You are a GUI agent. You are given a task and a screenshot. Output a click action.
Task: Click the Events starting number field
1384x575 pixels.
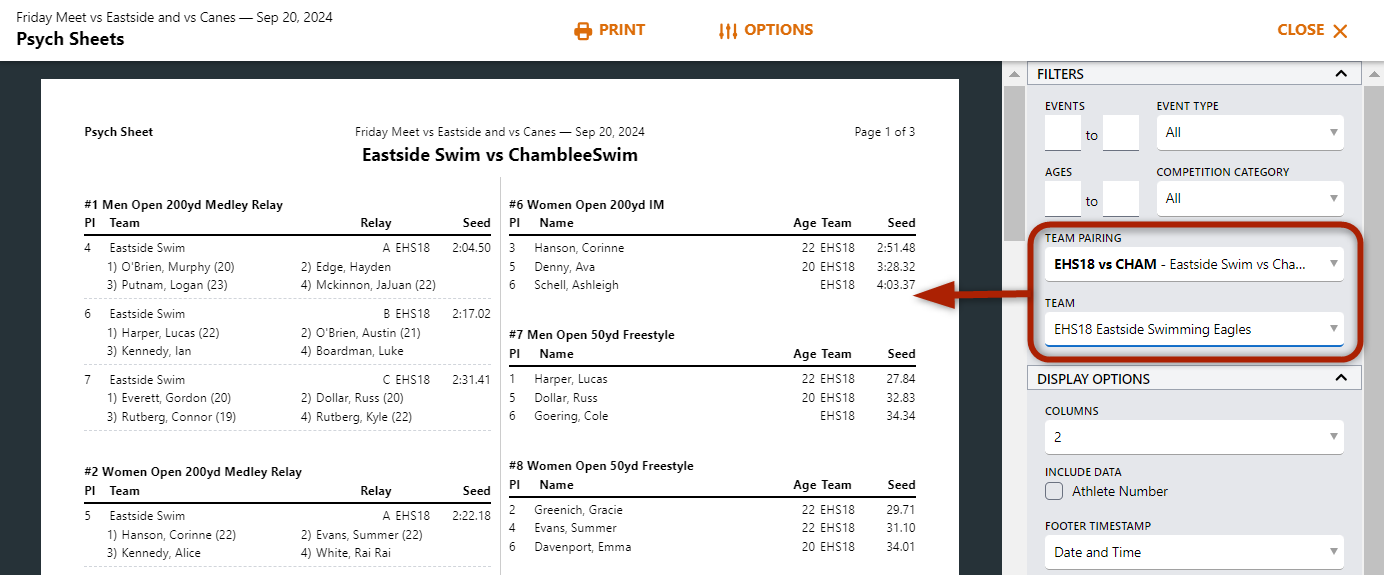pyautogui.click(x=1062, y=133)
